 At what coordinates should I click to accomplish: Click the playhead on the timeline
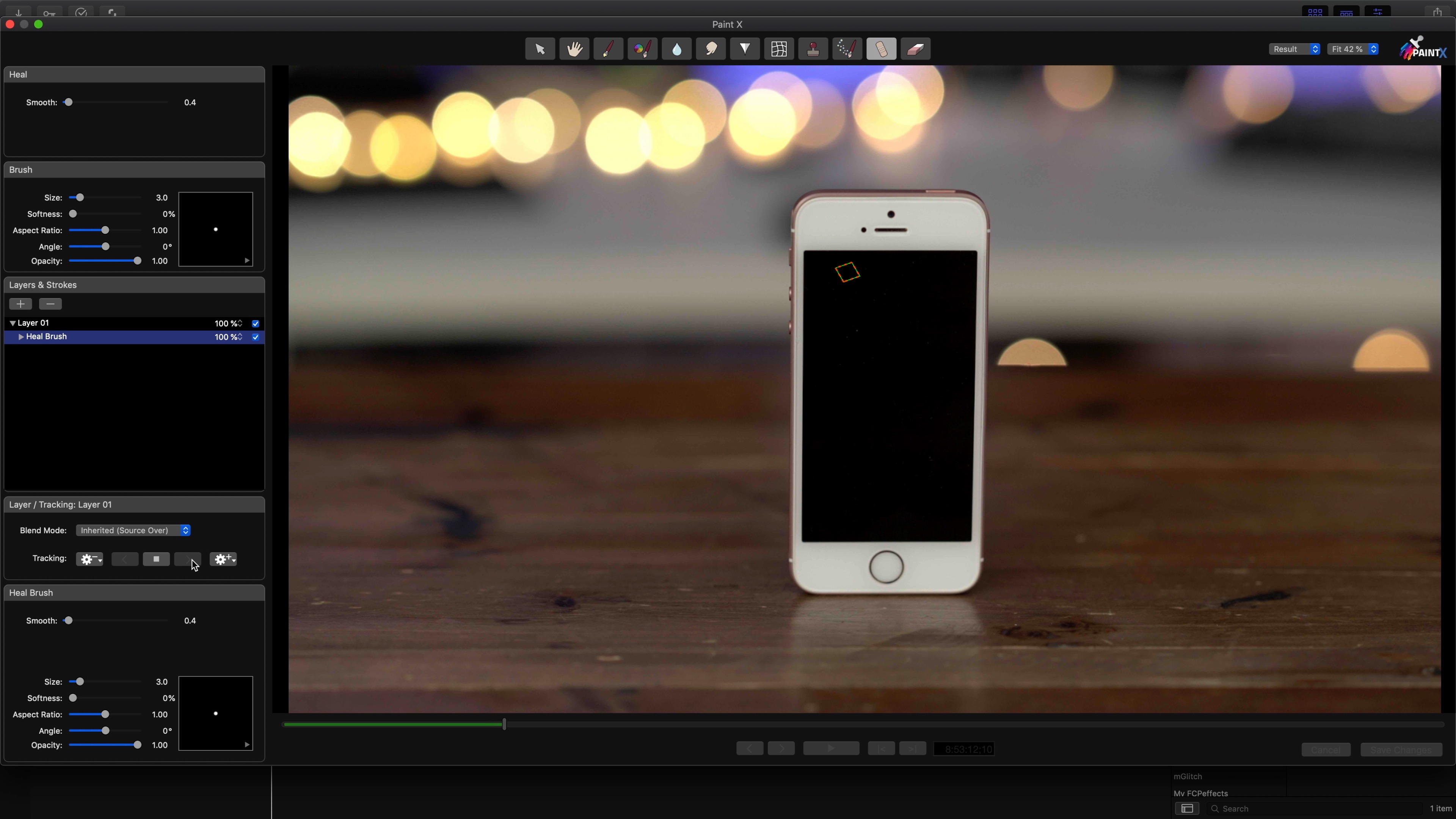[504, 724]
